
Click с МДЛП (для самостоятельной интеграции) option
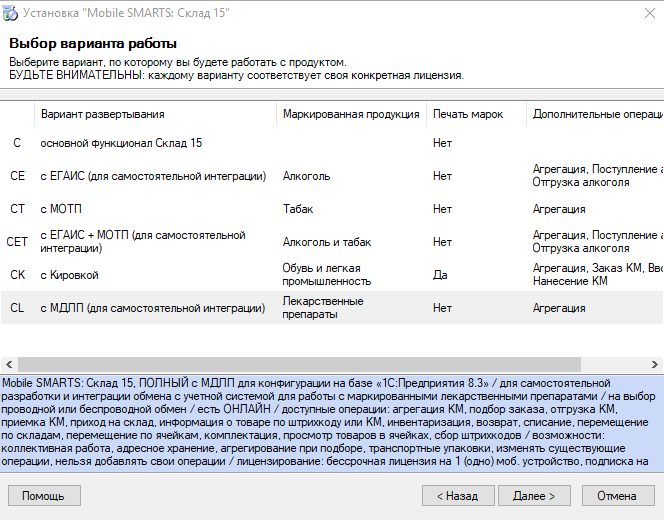153,308
